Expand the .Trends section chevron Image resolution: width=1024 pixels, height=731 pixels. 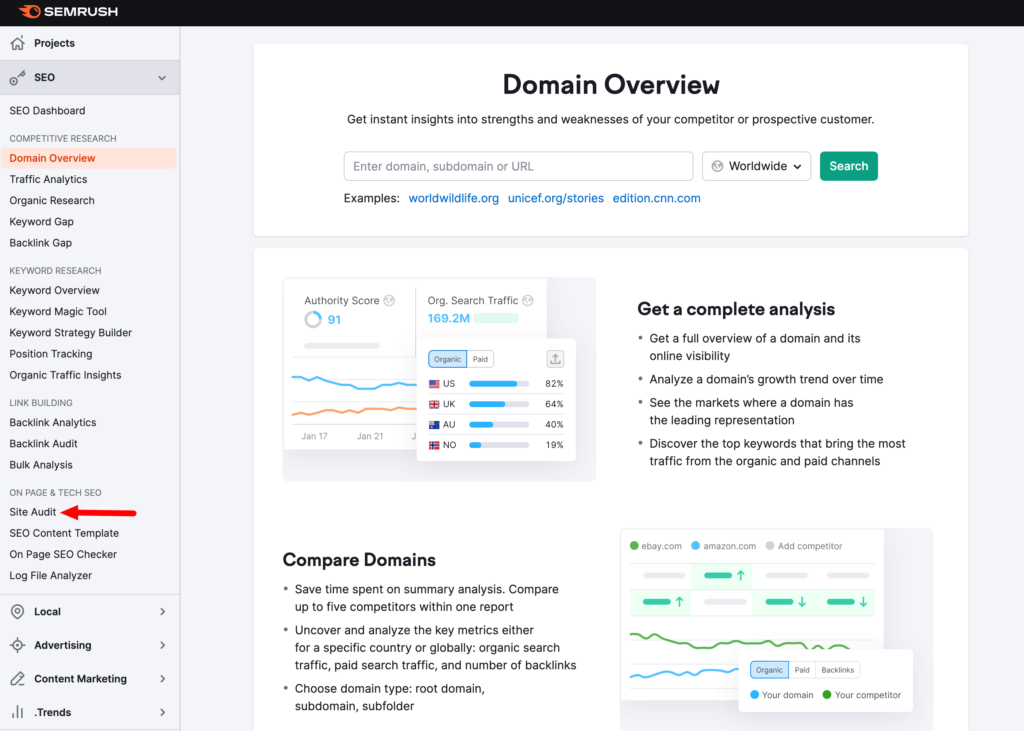coord(163,712)
